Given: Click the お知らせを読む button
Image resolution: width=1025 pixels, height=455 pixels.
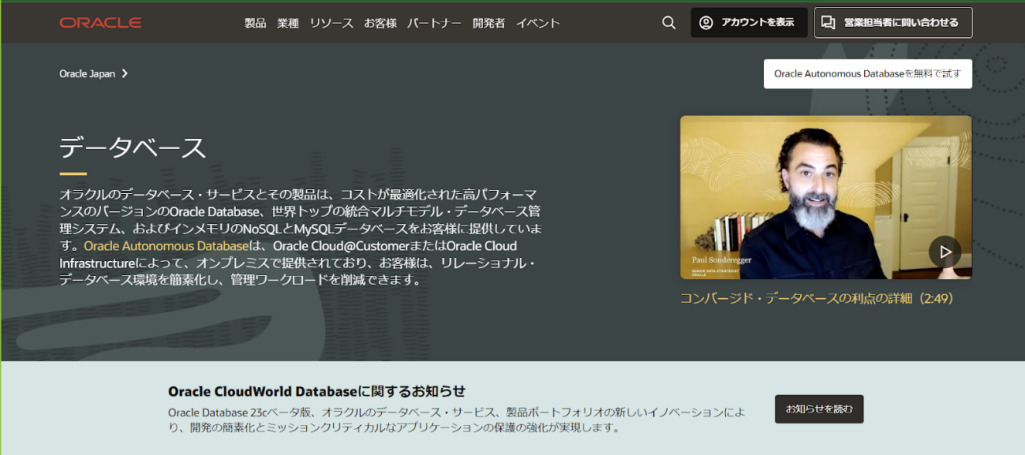Looking at the screenshot, I should click(x=819, y=409).
